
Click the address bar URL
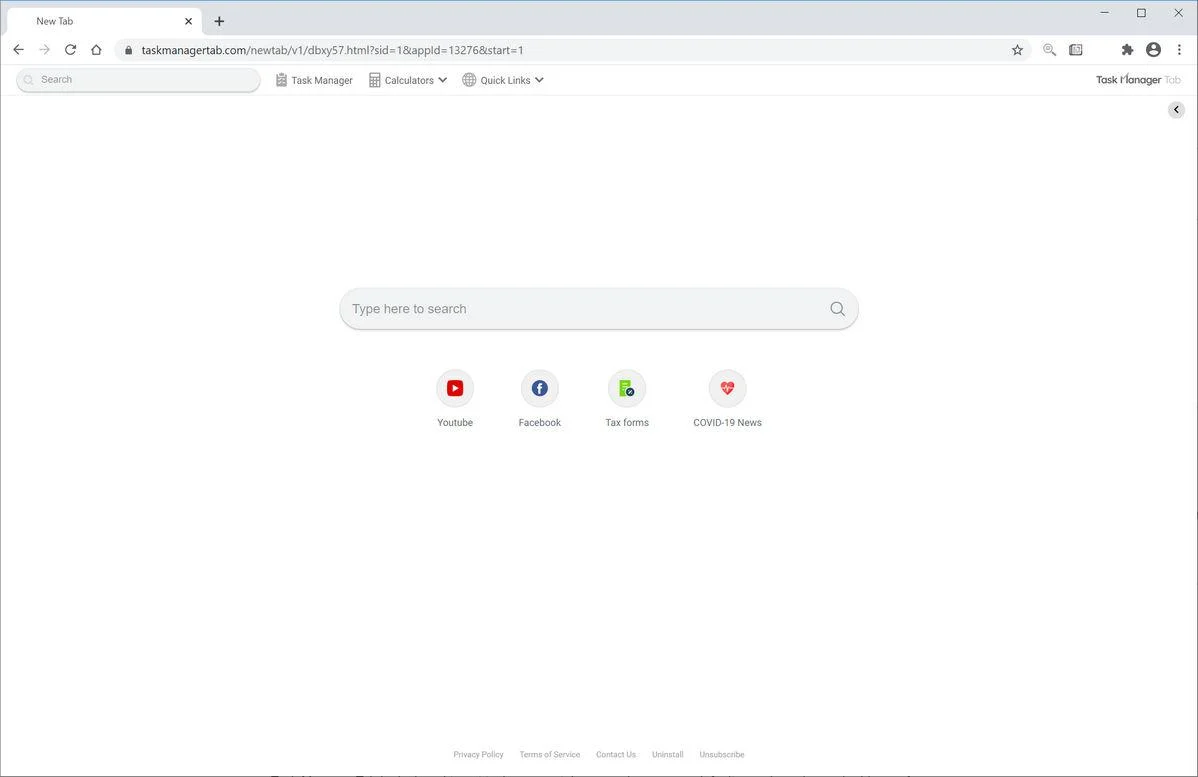[x=332, y=50]
